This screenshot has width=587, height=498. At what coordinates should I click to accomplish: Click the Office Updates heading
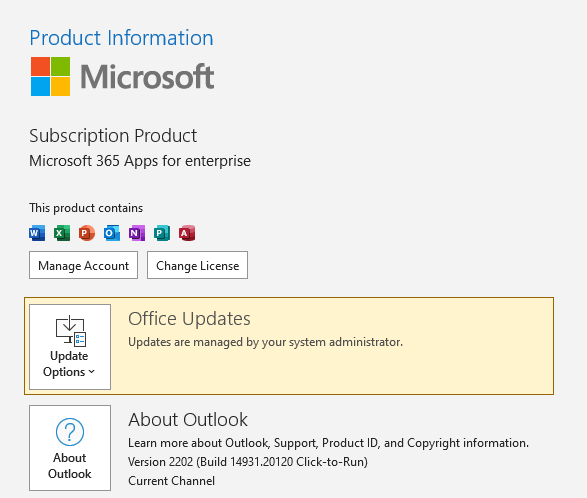[189, 319]
